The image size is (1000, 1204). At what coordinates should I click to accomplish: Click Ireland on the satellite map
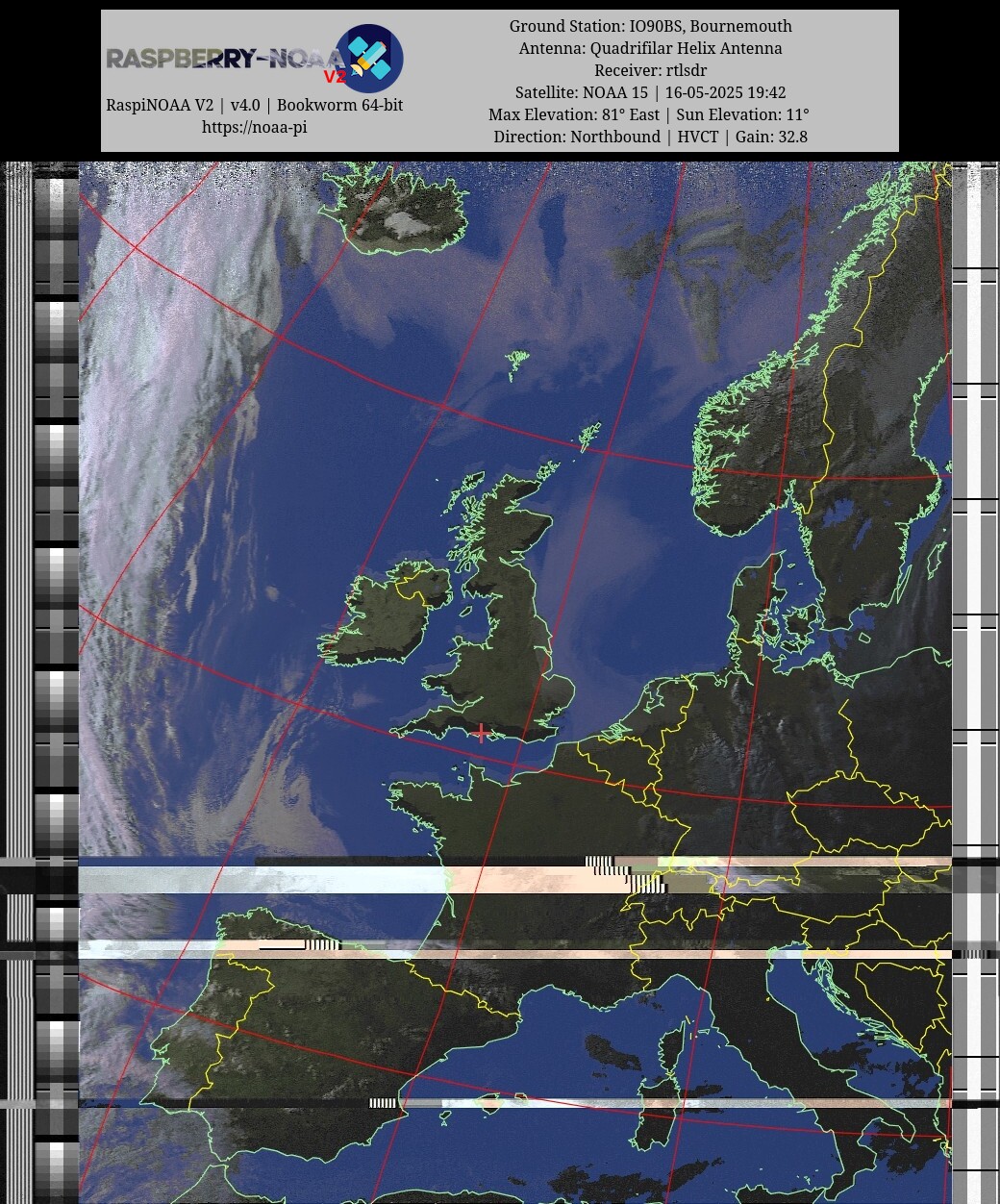point(385,615)
